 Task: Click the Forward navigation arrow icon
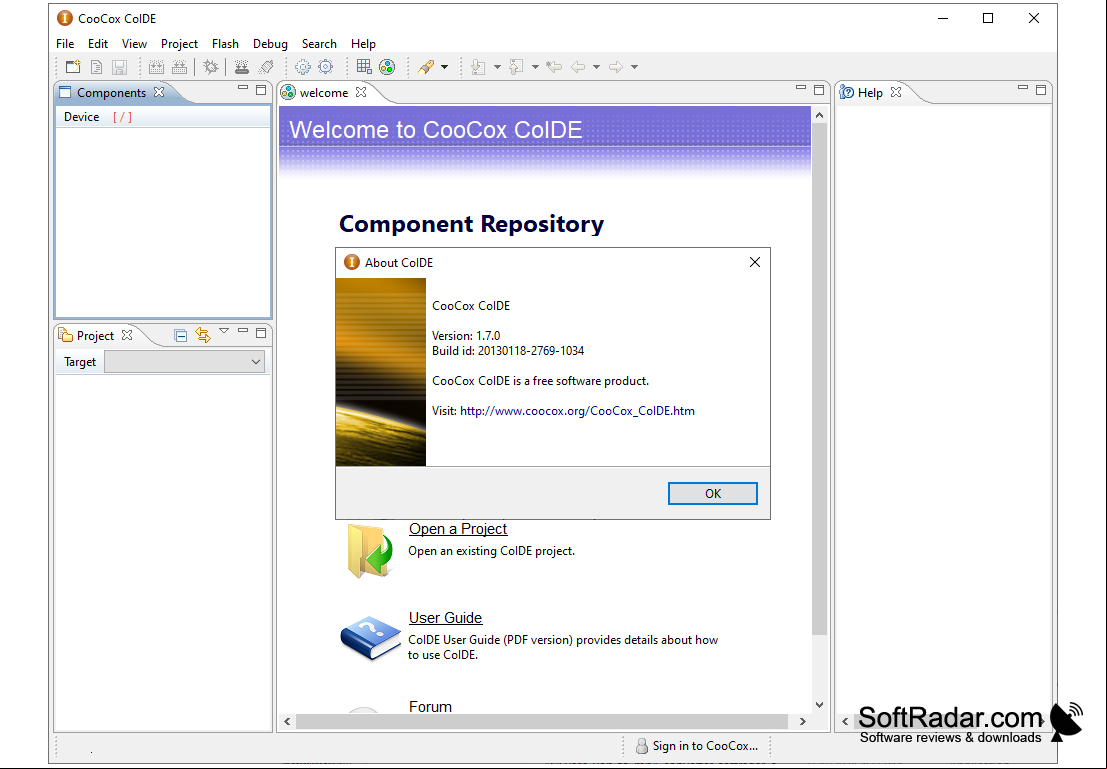[x=616, y=67]
